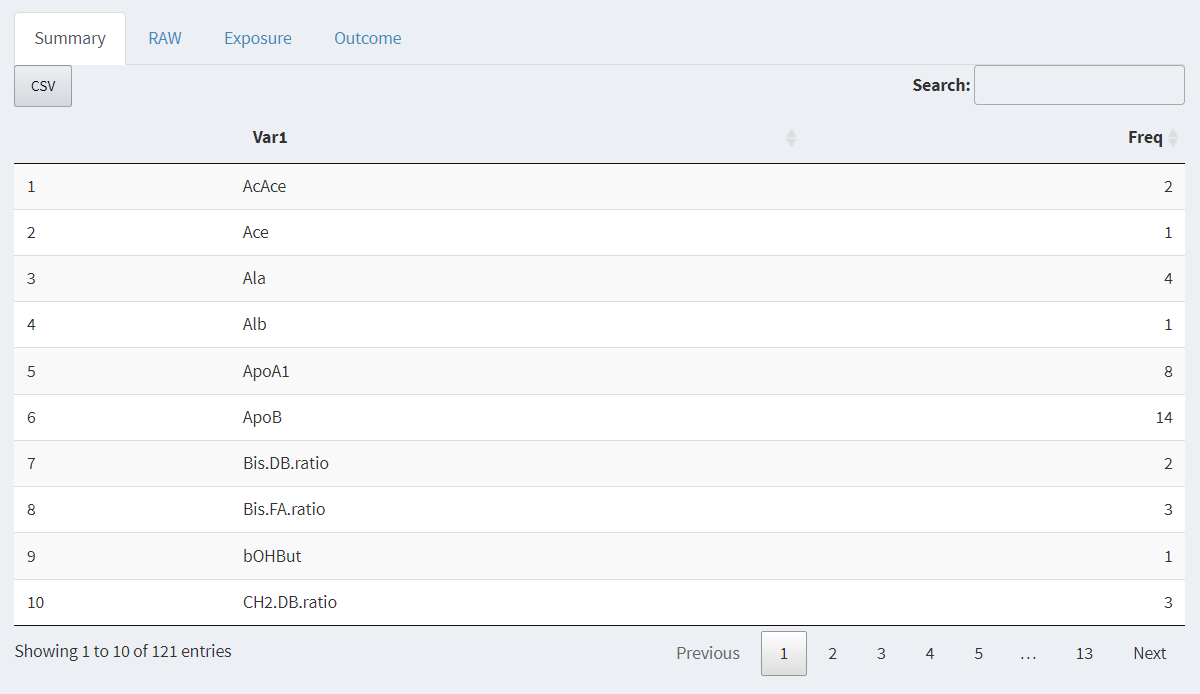1200x694 pixels.
Task: Sort table by Freq column arrows
Action: (x=1173, y=138)
